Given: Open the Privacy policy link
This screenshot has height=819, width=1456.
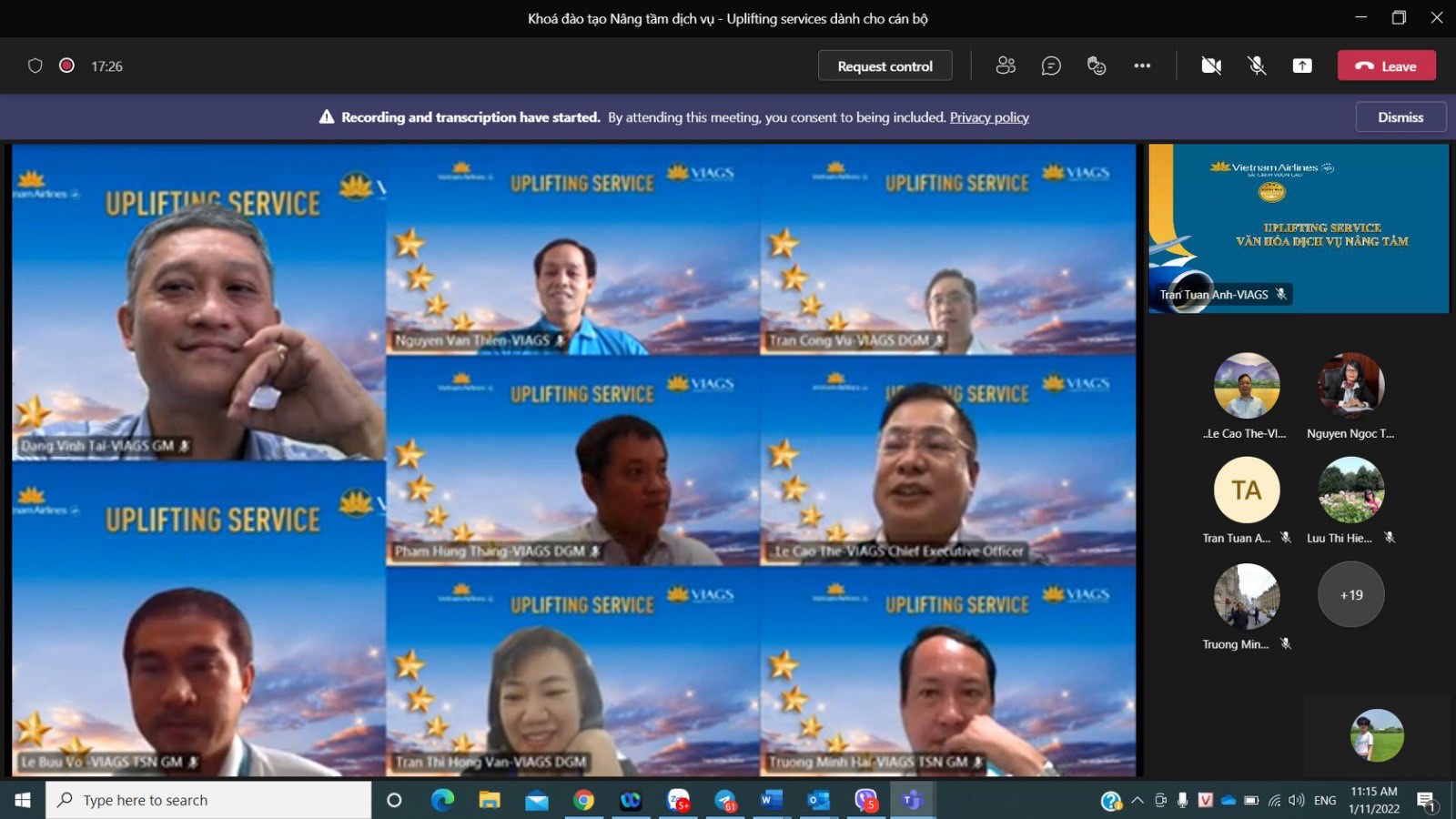Looking at the screenshot, I should 989,117.
